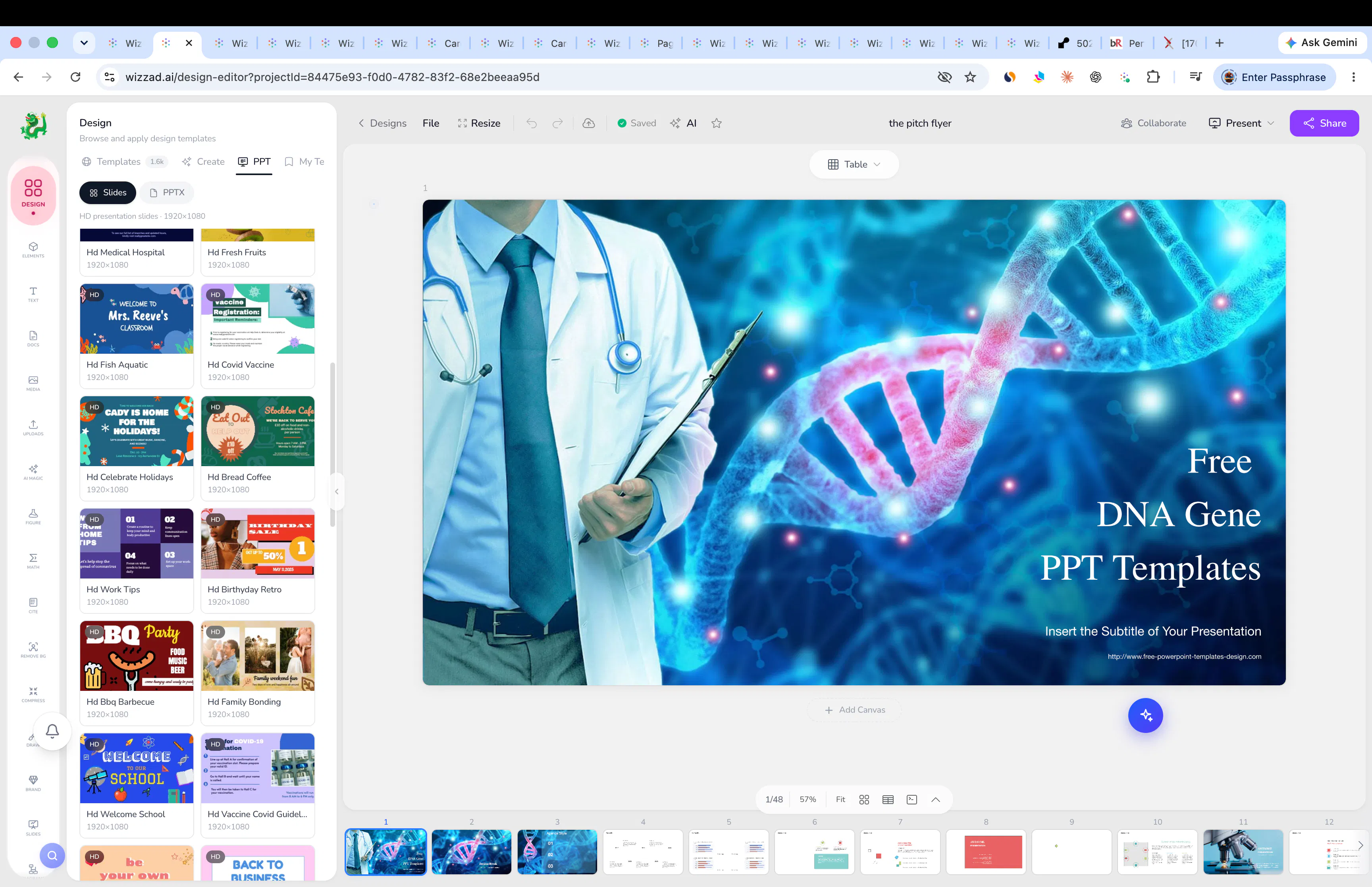Select the Compress tool in sidebar
The height and width of the screenshot is (887, 1372).
(x=33, y=694)
